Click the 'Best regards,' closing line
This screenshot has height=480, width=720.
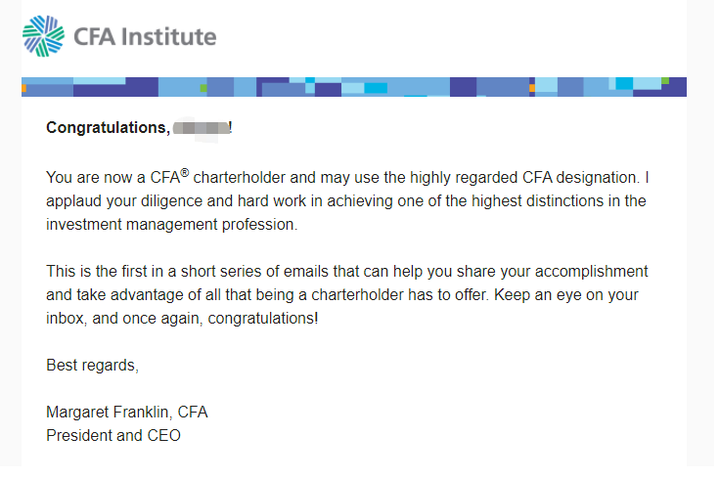[x=92, y=365]
